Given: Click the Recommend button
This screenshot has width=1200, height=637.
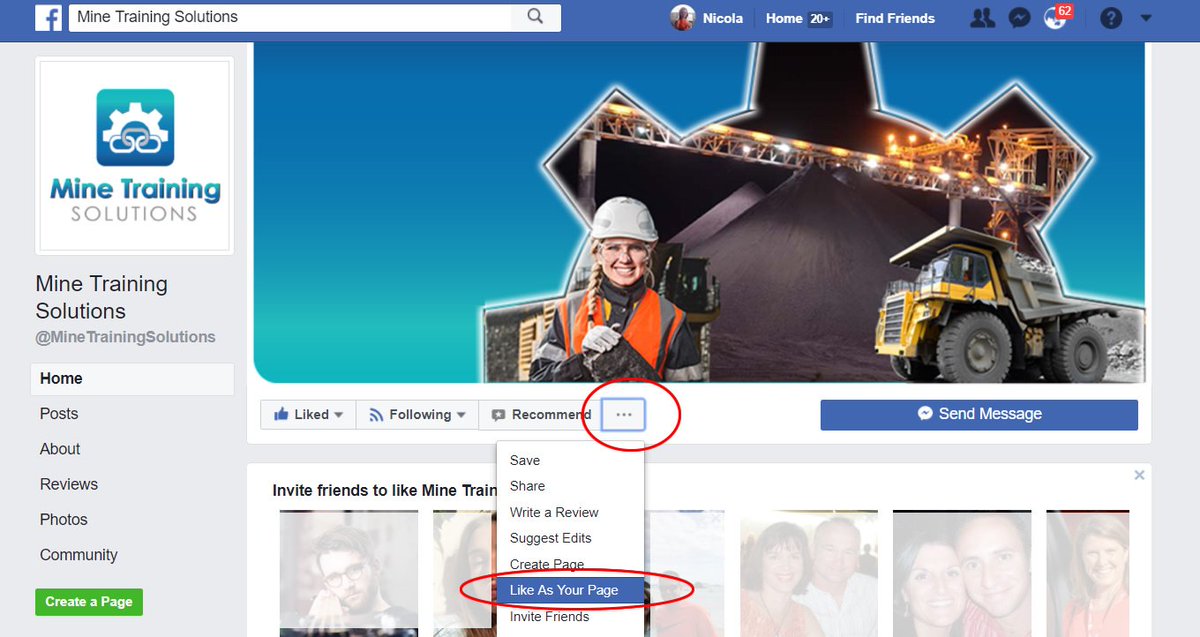Looking at the screenshot, I should (x=540, y=415).
